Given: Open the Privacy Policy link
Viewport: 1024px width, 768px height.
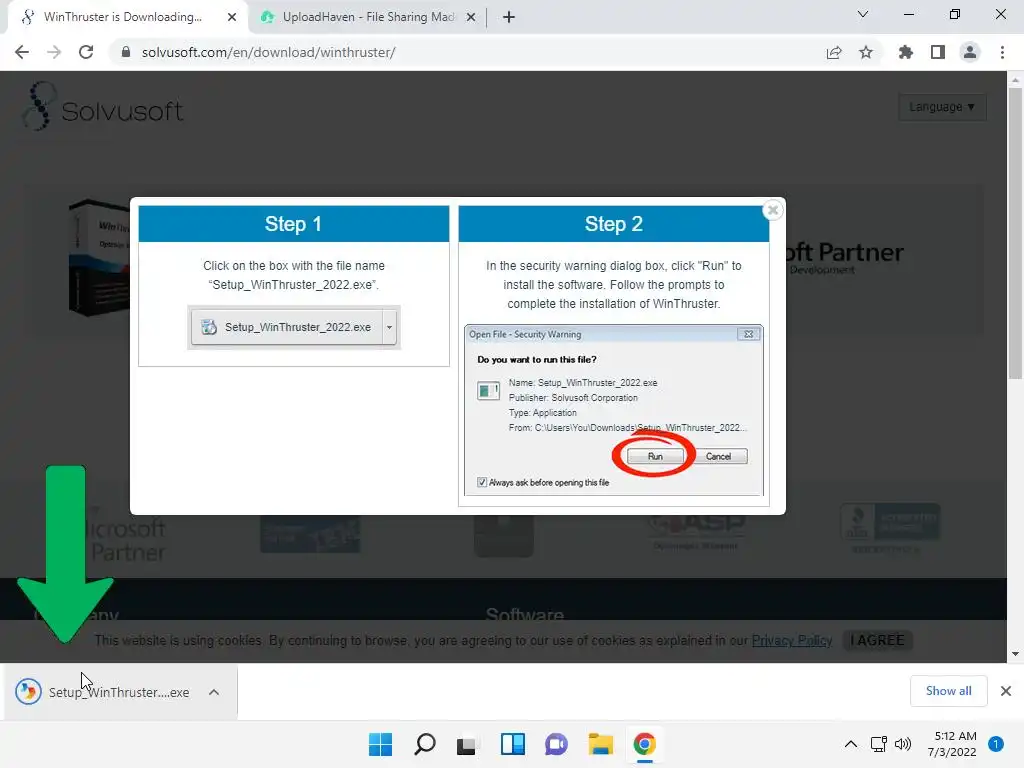Looking at the screenshot, I should tap(792, 641).
